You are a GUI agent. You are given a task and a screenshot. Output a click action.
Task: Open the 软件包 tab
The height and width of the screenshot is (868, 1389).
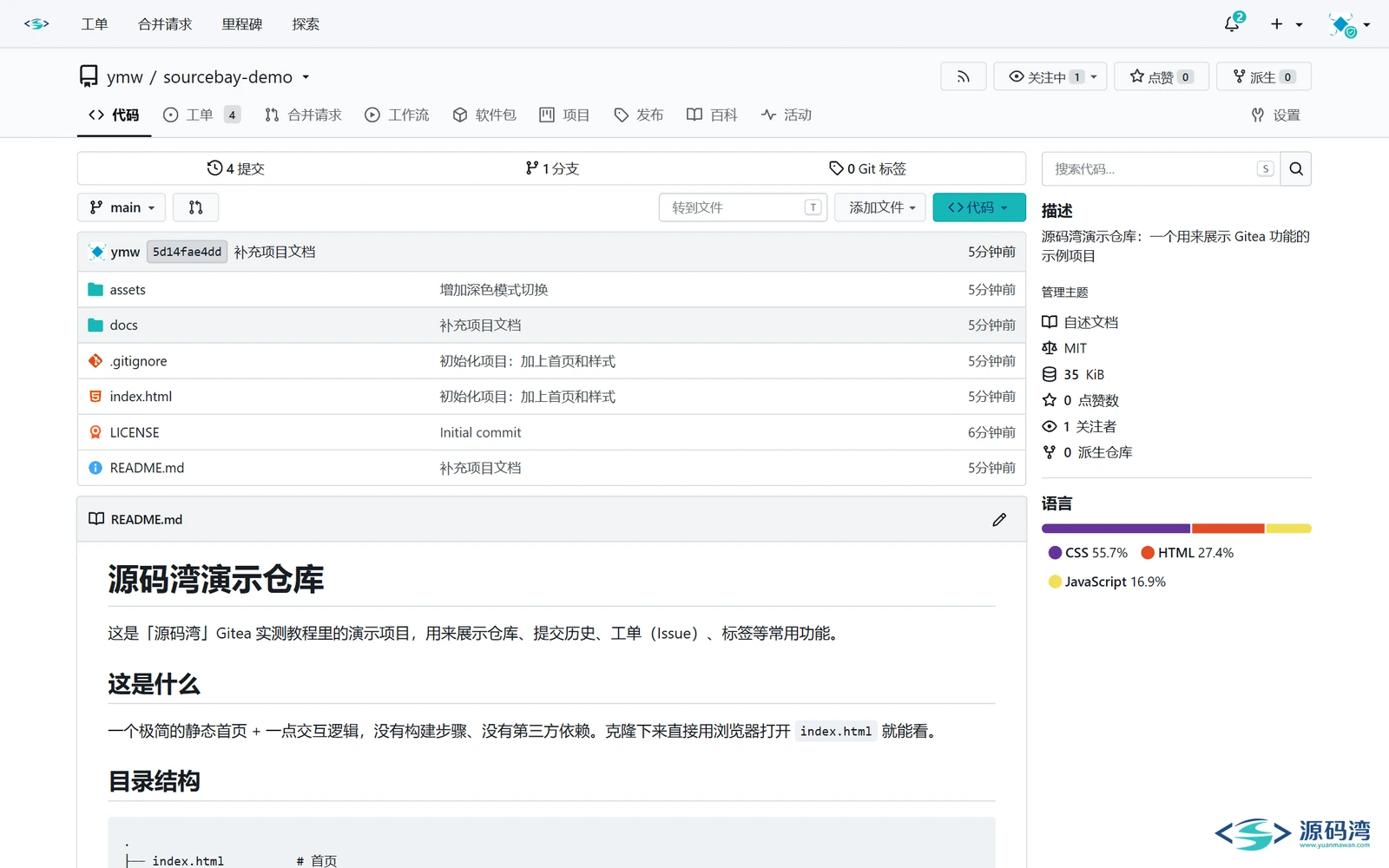click(x=484, y=115)
